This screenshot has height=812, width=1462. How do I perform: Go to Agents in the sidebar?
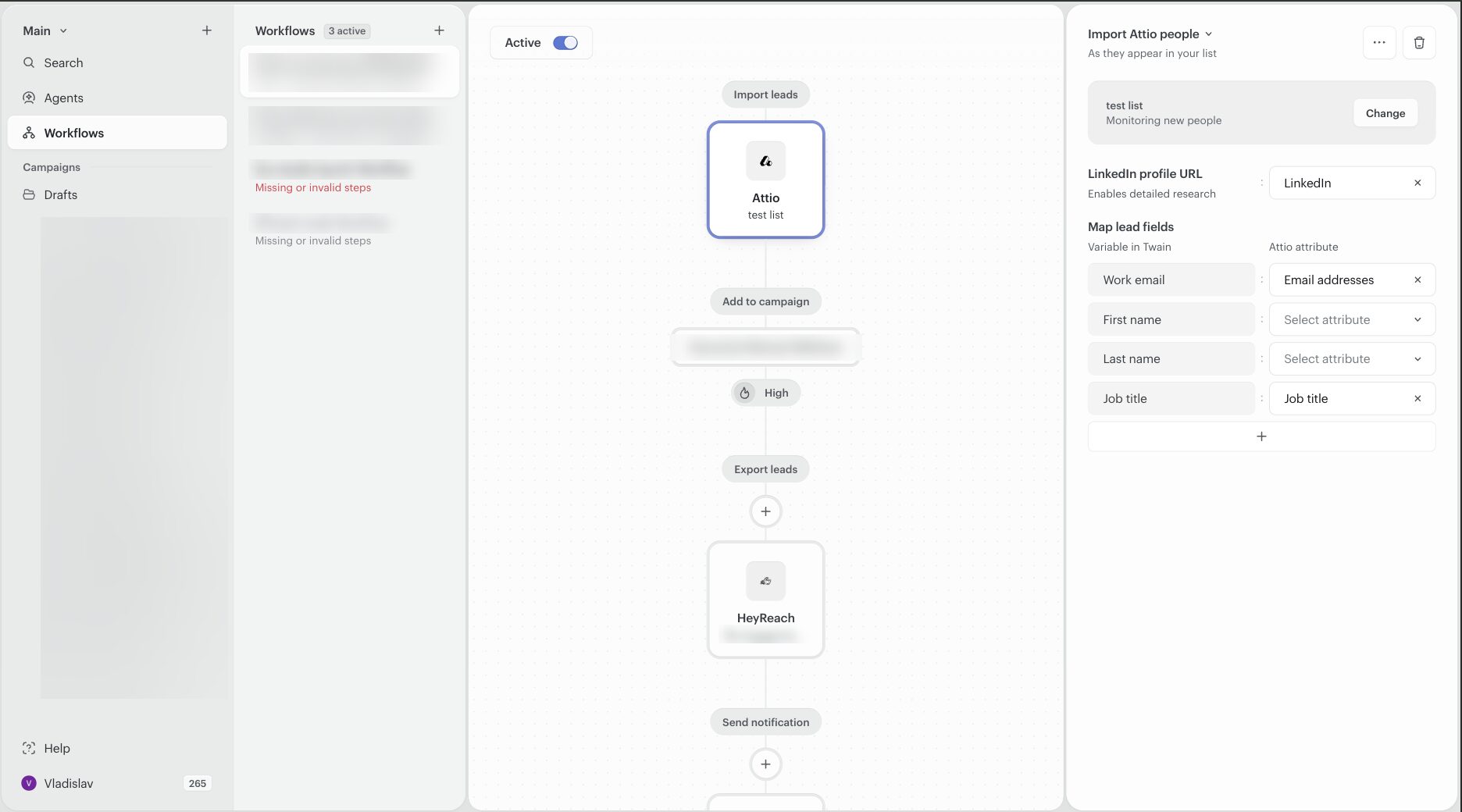pyautogui.click(x=117, y=98)
